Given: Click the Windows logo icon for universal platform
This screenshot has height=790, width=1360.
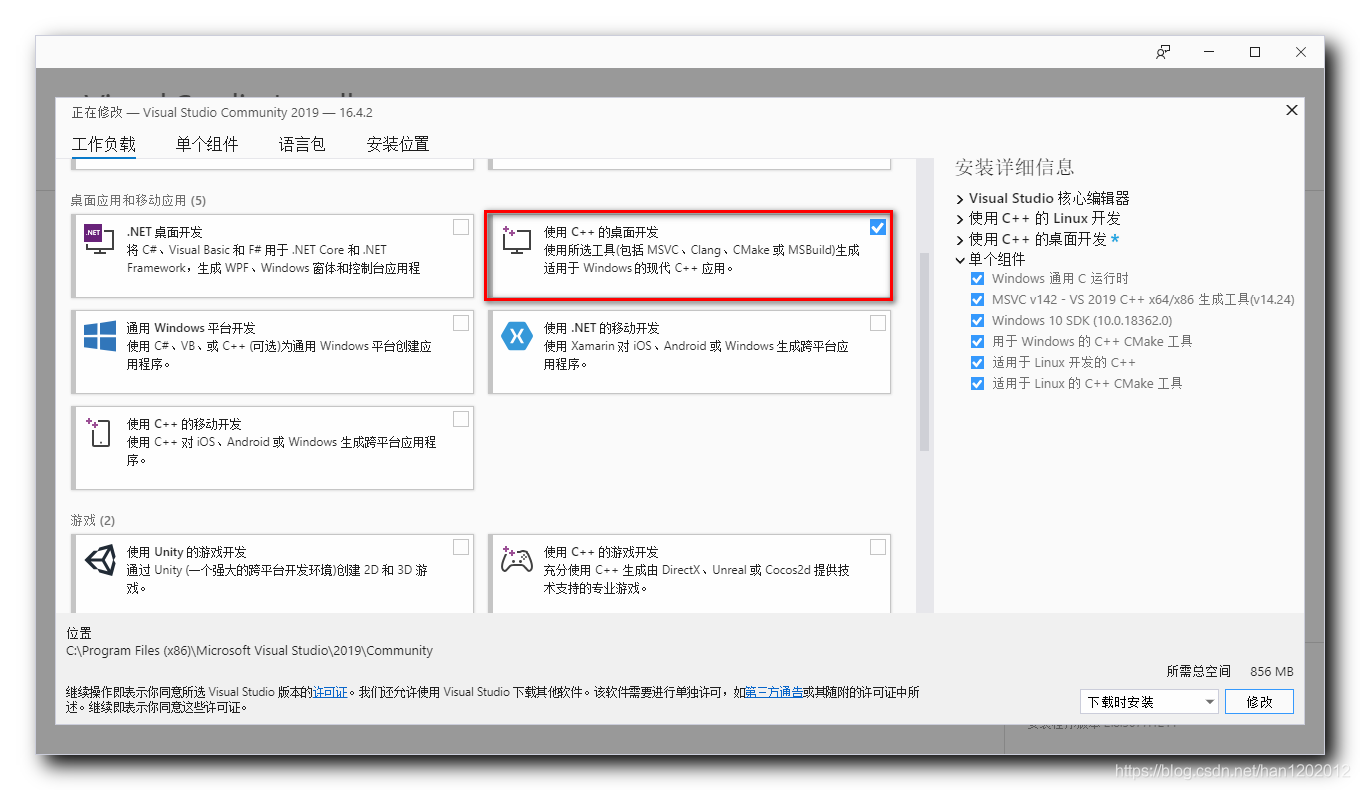Looking at the screenshot, I should (x=99, y=335).
